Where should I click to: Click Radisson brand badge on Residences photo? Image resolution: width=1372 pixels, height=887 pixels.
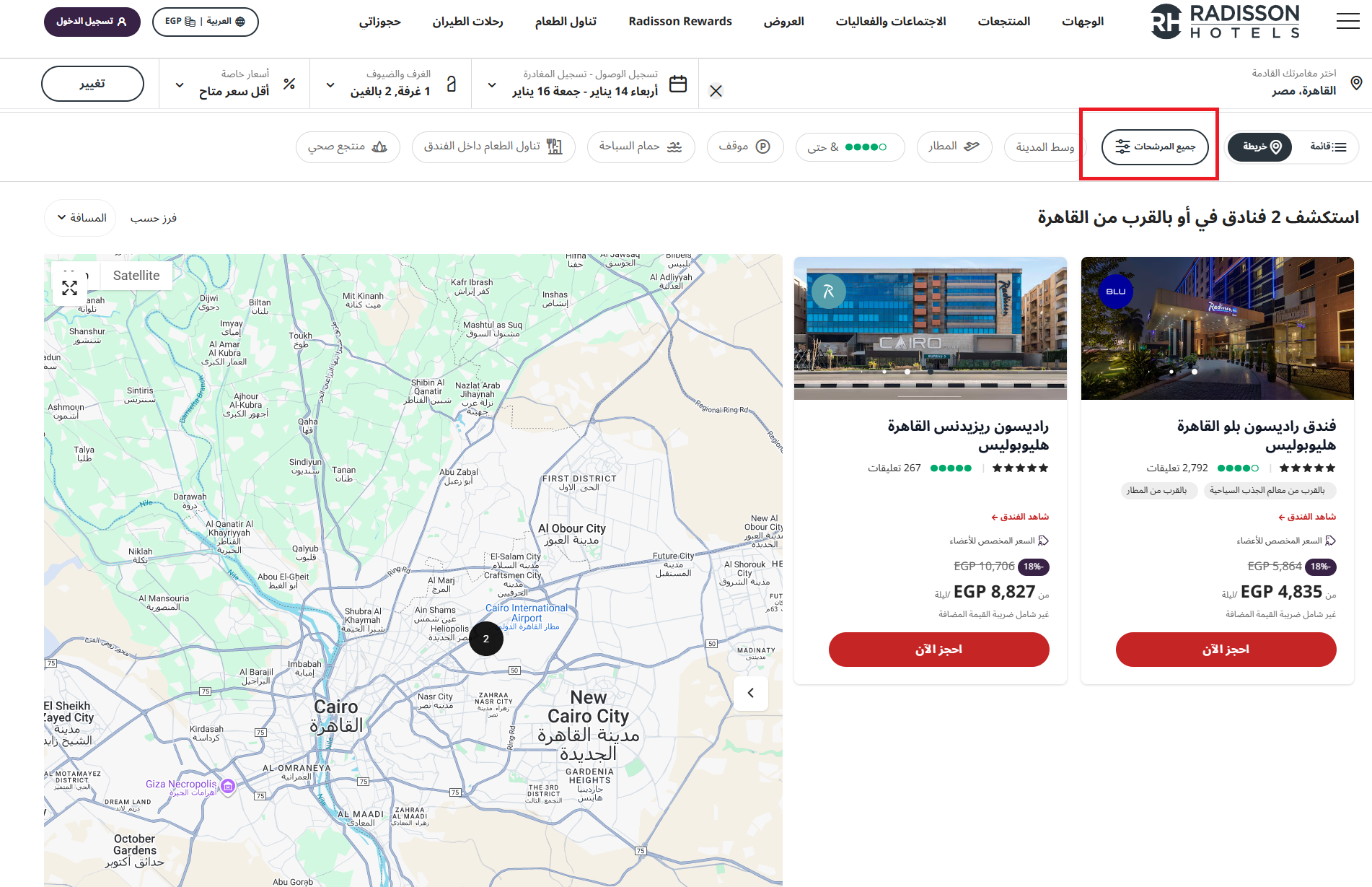[x=829, y=292]
